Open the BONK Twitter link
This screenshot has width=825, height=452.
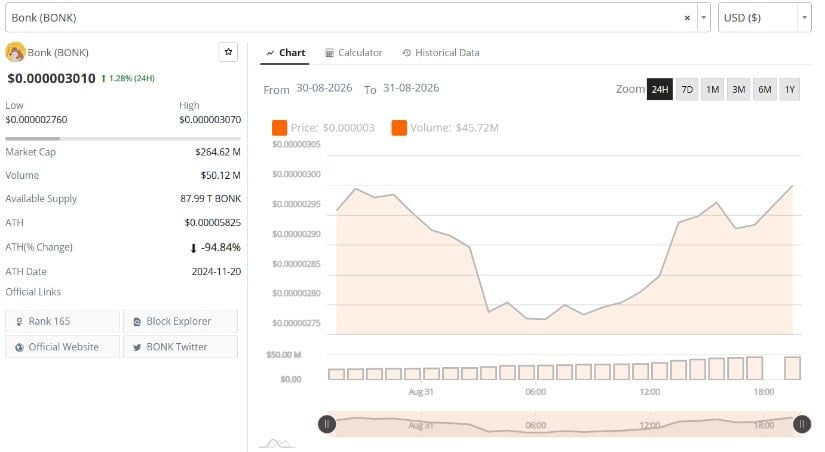(x=180, y=347)
